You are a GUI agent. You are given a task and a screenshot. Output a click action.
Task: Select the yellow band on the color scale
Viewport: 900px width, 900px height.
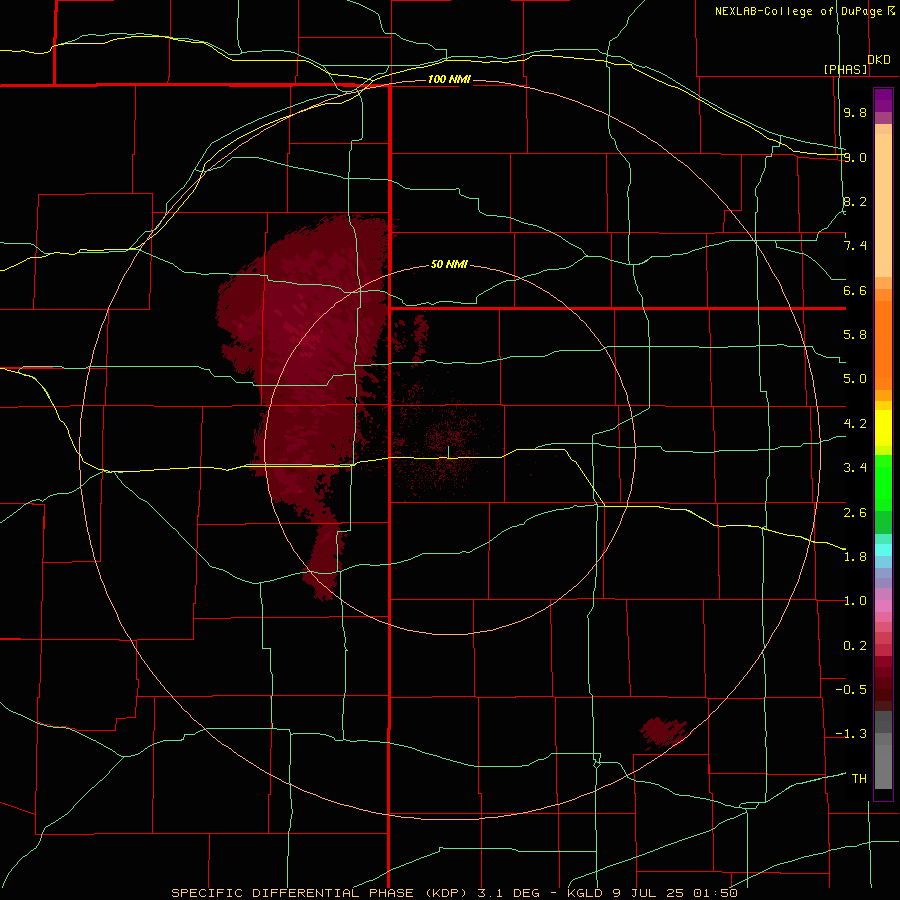883,428
